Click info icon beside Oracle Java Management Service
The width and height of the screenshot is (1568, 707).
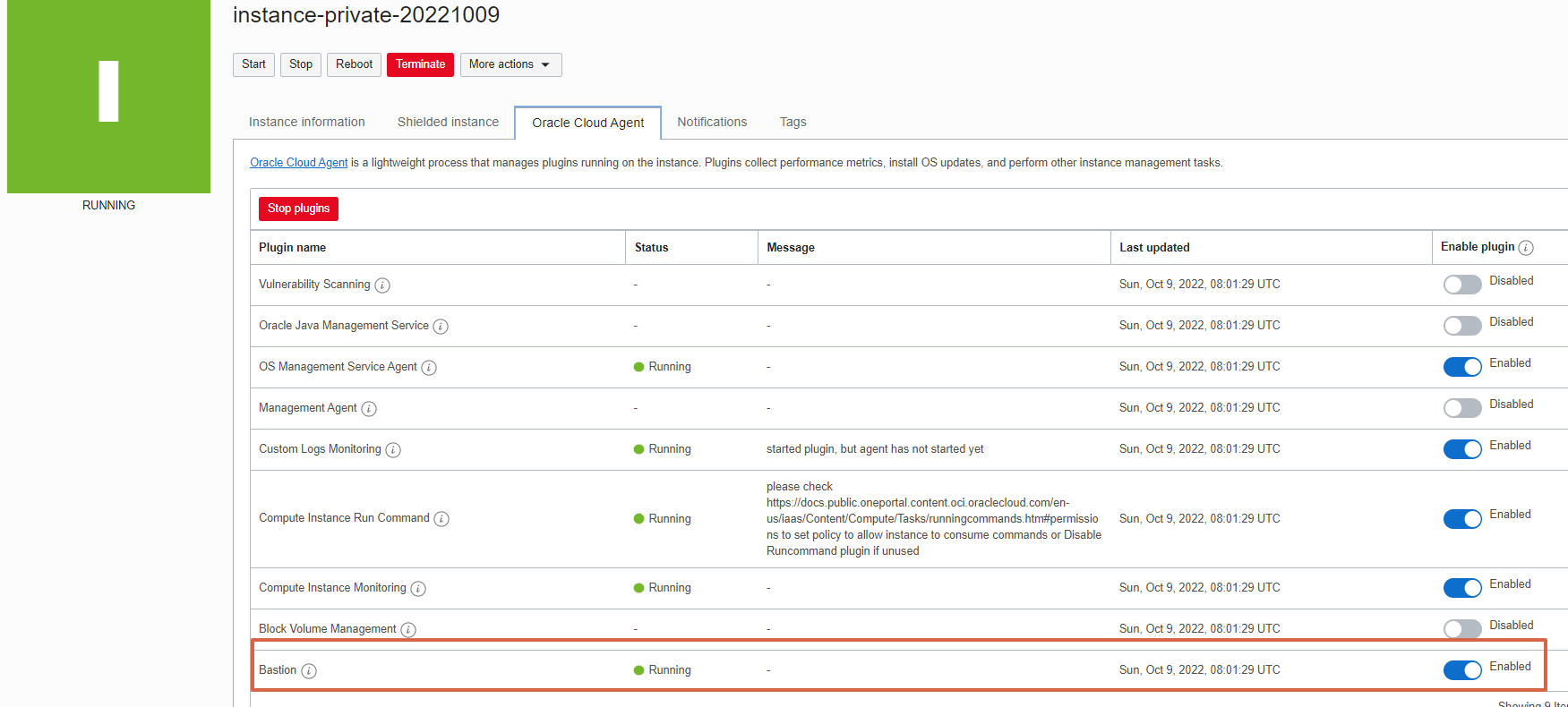tap(441, 327)
